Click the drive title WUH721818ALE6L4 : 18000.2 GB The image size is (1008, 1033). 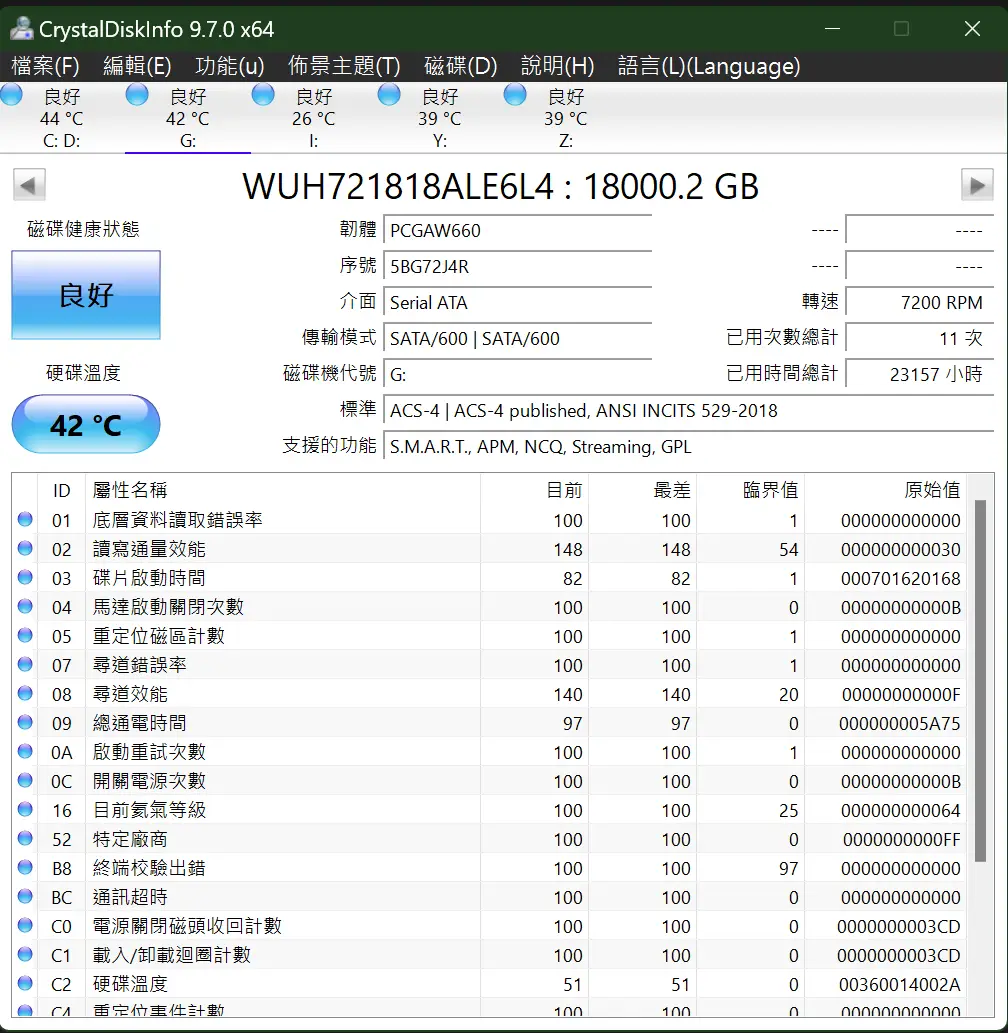click(501, 186)
